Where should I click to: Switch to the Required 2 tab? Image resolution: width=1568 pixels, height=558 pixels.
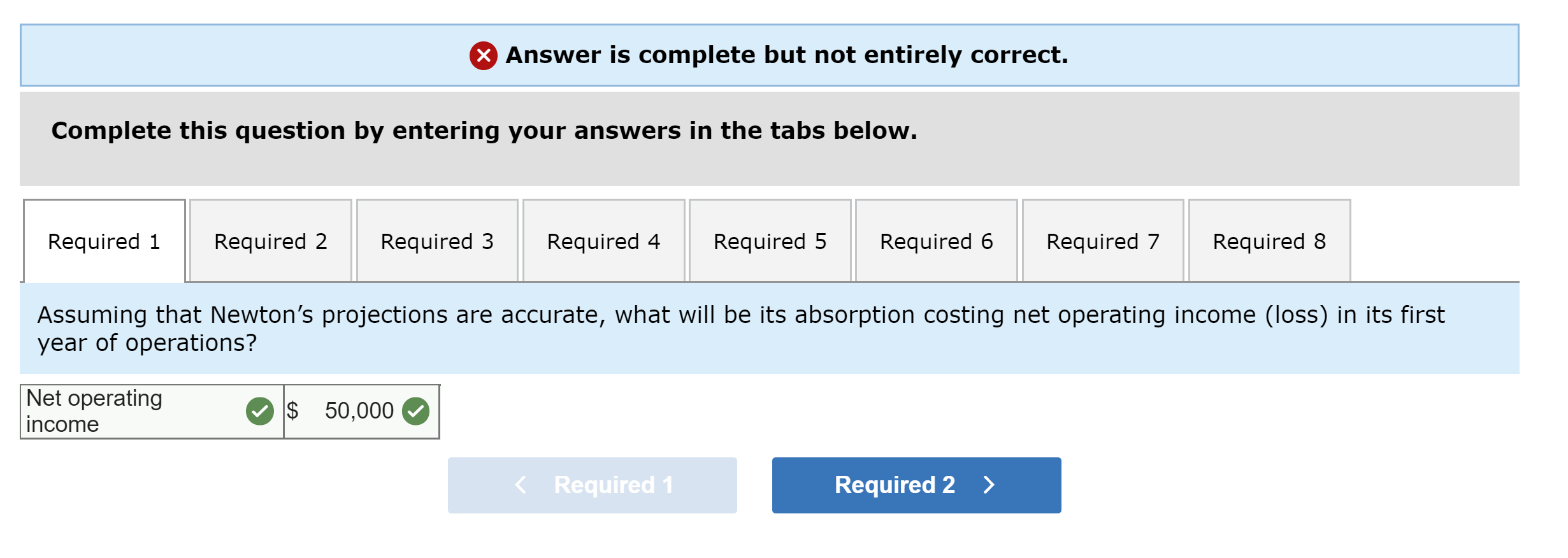(x=270, y=241)
